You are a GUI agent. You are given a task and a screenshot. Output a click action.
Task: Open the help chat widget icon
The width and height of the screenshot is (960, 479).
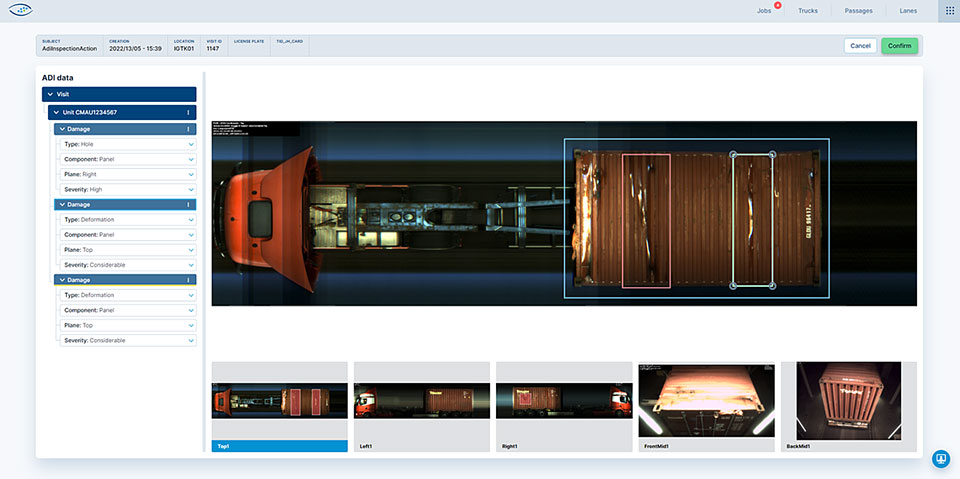click(x=940, y=458)
